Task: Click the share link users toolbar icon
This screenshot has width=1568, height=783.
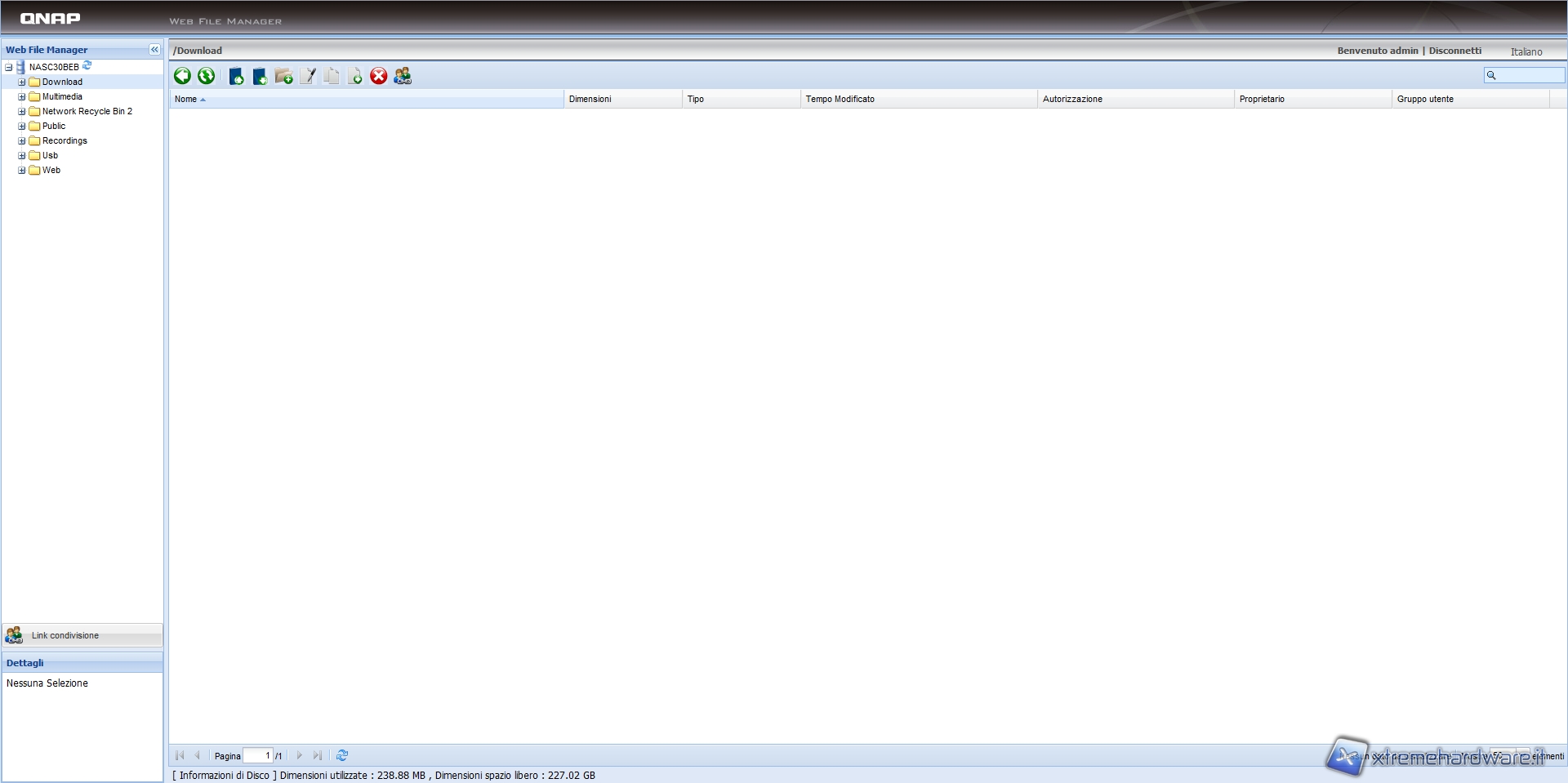Action: coord(403,76)
